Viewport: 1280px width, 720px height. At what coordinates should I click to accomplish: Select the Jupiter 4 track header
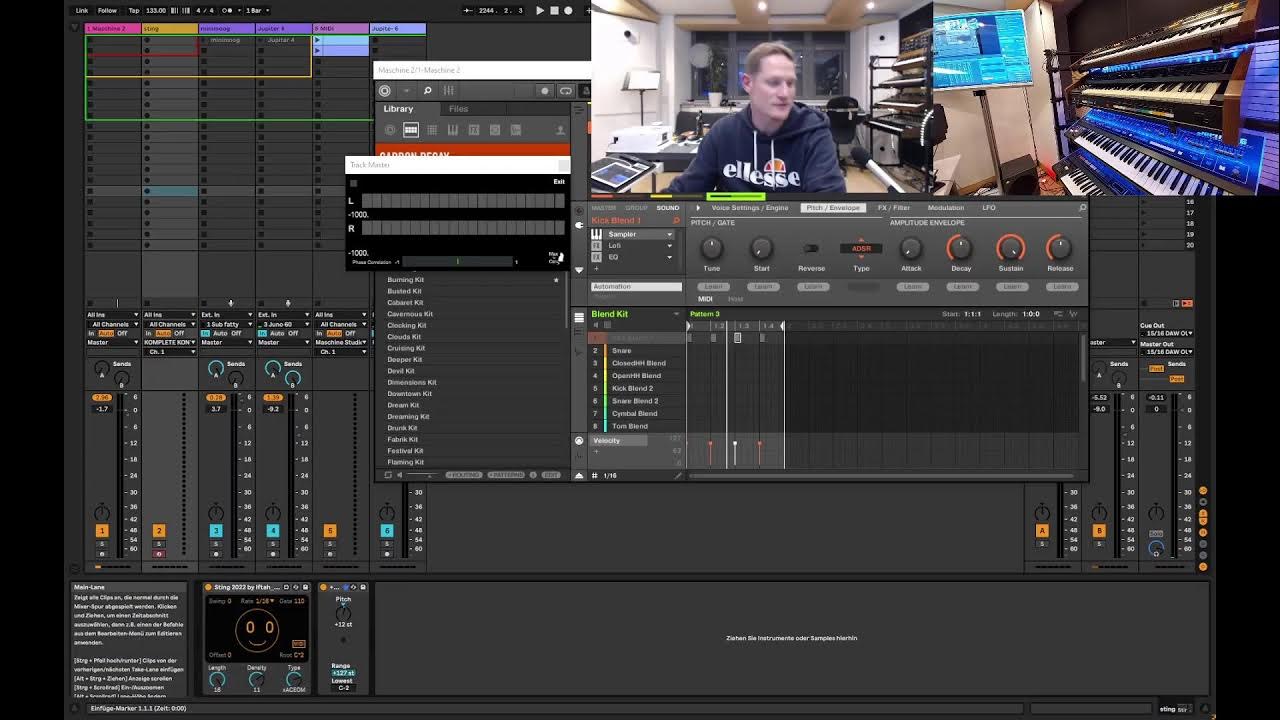[284, 28]
